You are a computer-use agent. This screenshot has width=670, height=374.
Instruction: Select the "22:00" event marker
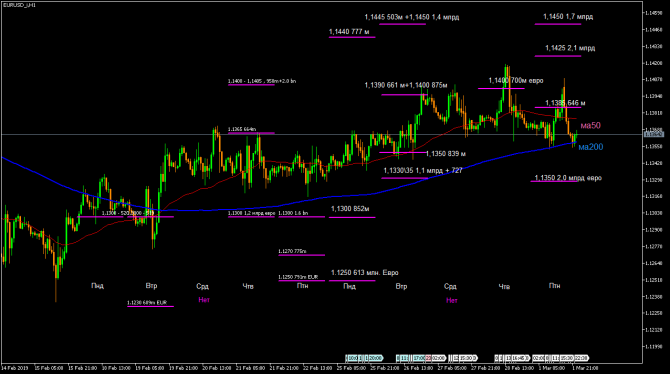tap(581, 358)
